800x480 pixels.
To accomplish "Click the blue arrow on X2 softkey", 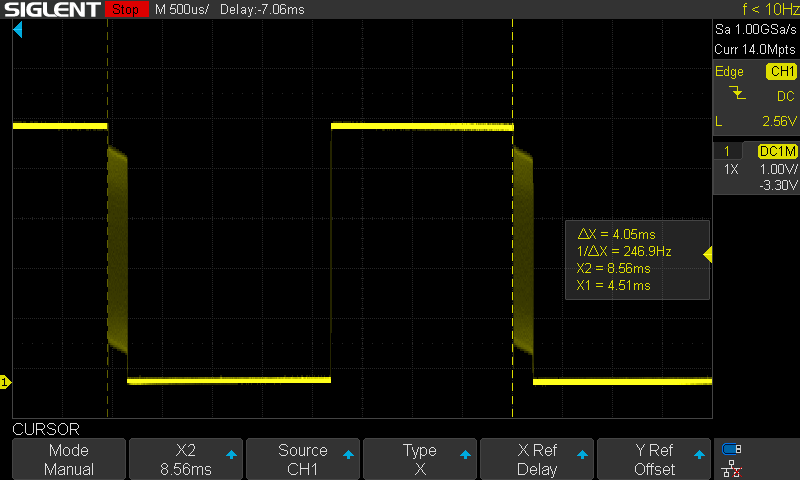I will (231, 454).
